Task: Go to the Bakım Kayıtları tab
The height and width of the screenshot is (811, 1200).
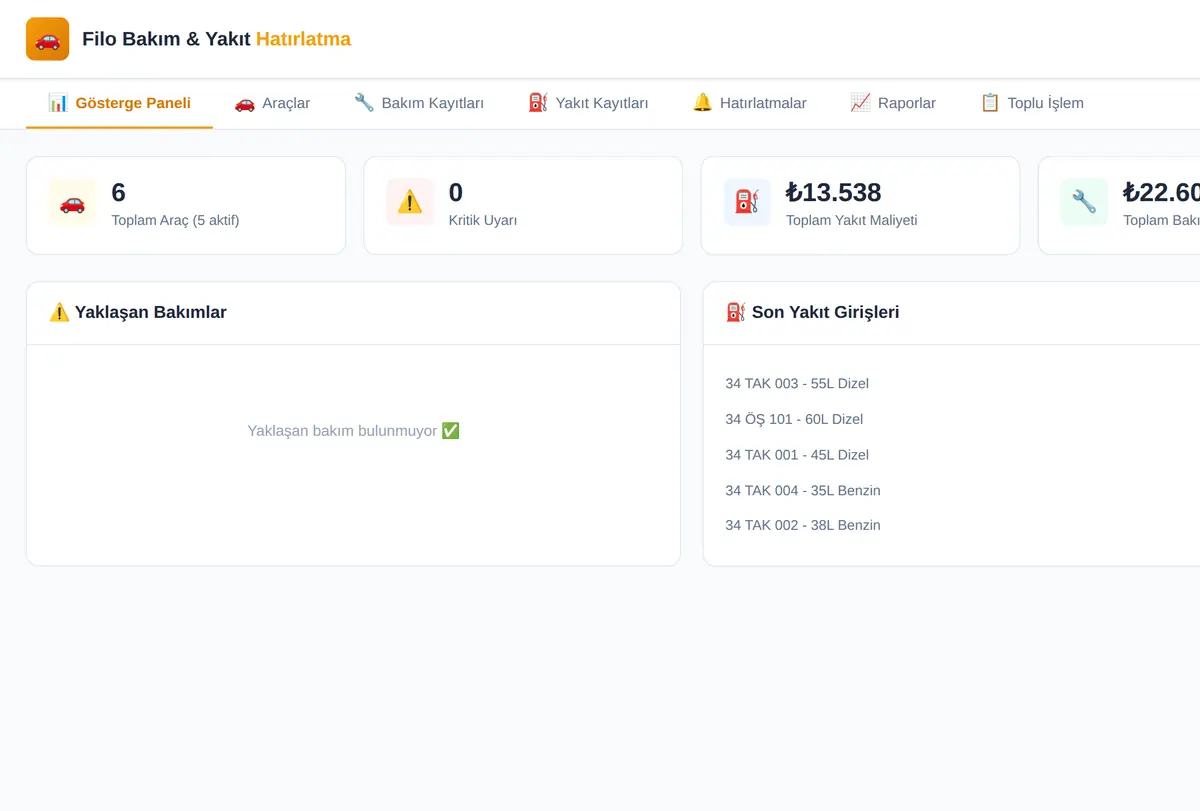Action: [419, 103]
